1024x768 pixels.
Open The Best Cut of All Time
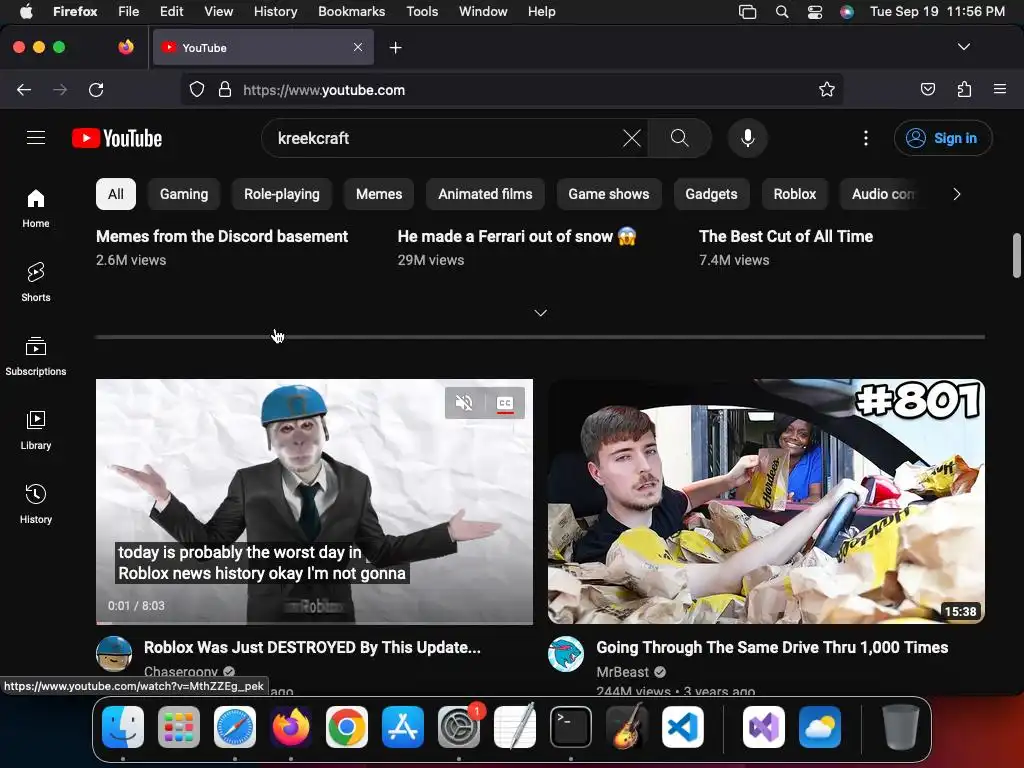coord(786,236)
